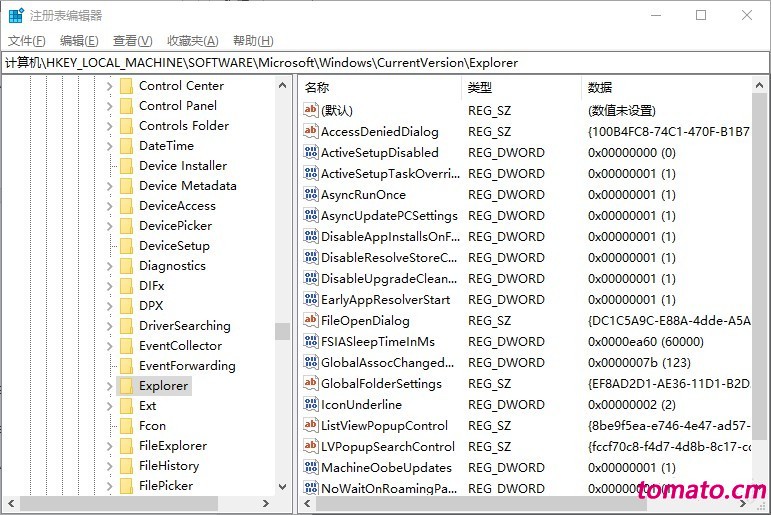The image size is (771, 515).
Task: Click the DWORD icon of MachineOobeUpdates
Action: [310, 467]
